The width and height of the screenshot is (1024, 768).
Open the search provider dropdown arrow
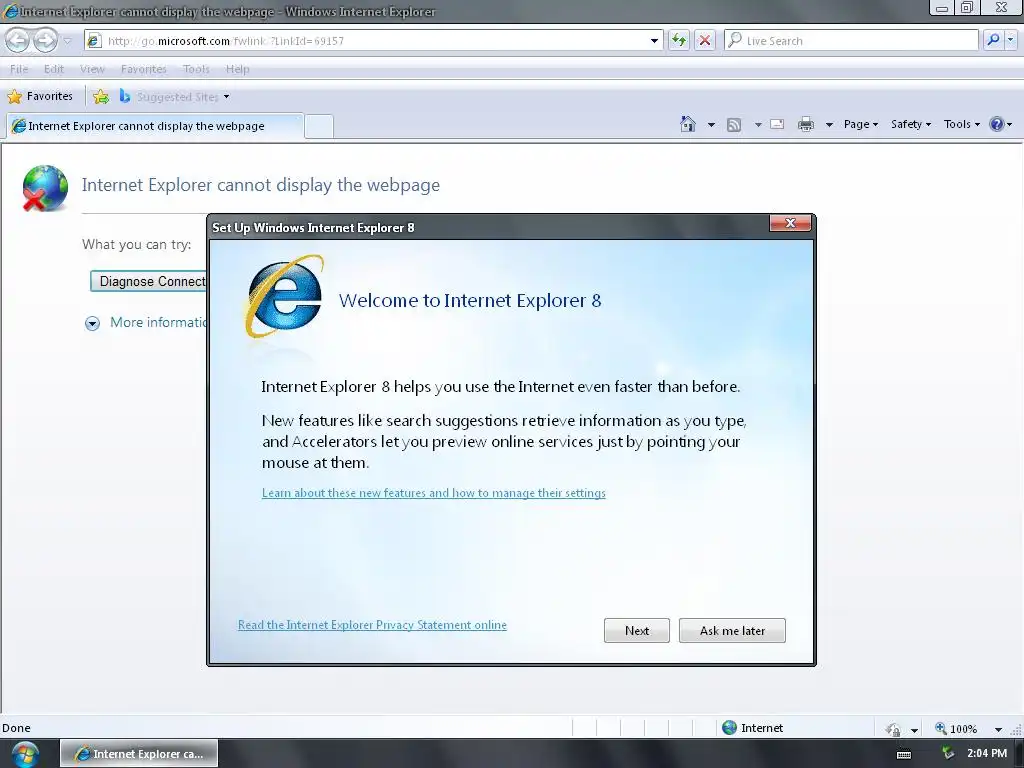1010,40
